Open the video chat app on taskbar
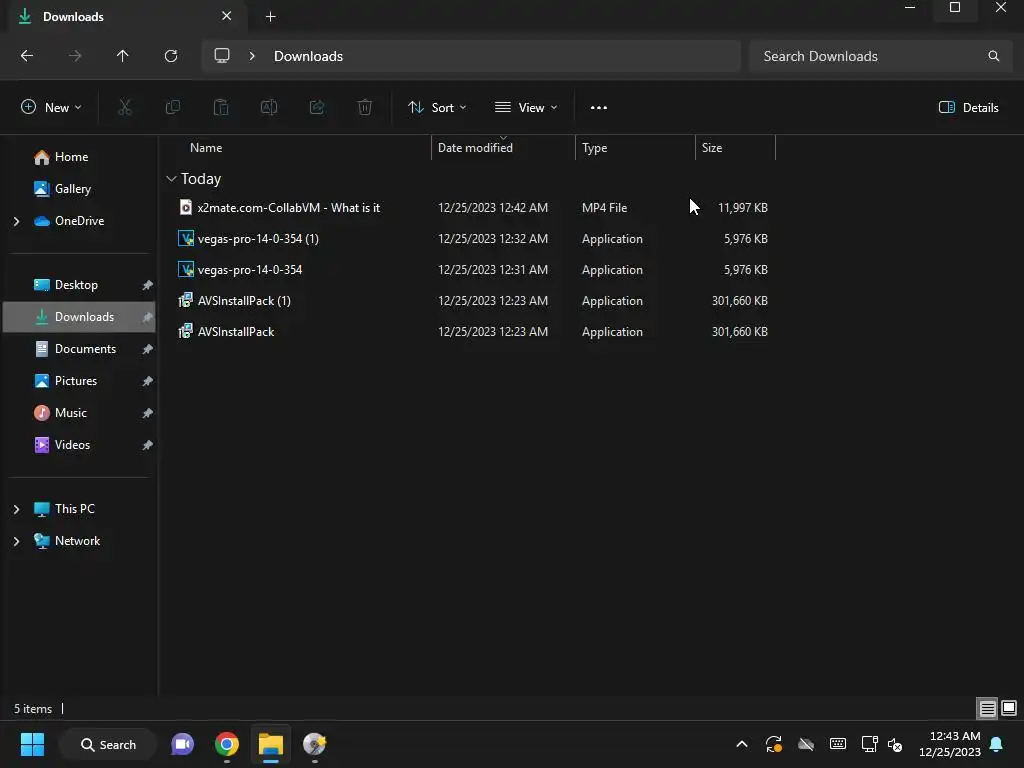 click(182, 744)
